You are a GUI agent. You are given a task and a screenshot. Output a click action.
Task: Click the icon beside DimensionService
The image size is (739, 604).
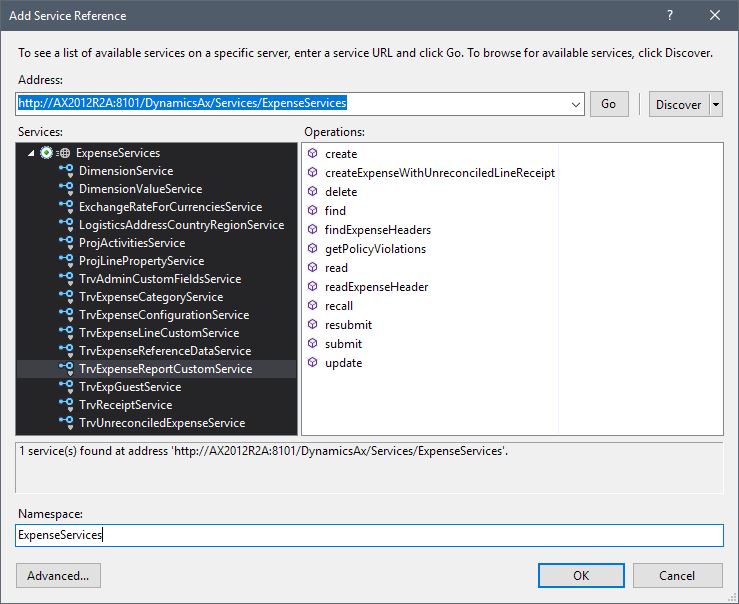click(67, 171)
